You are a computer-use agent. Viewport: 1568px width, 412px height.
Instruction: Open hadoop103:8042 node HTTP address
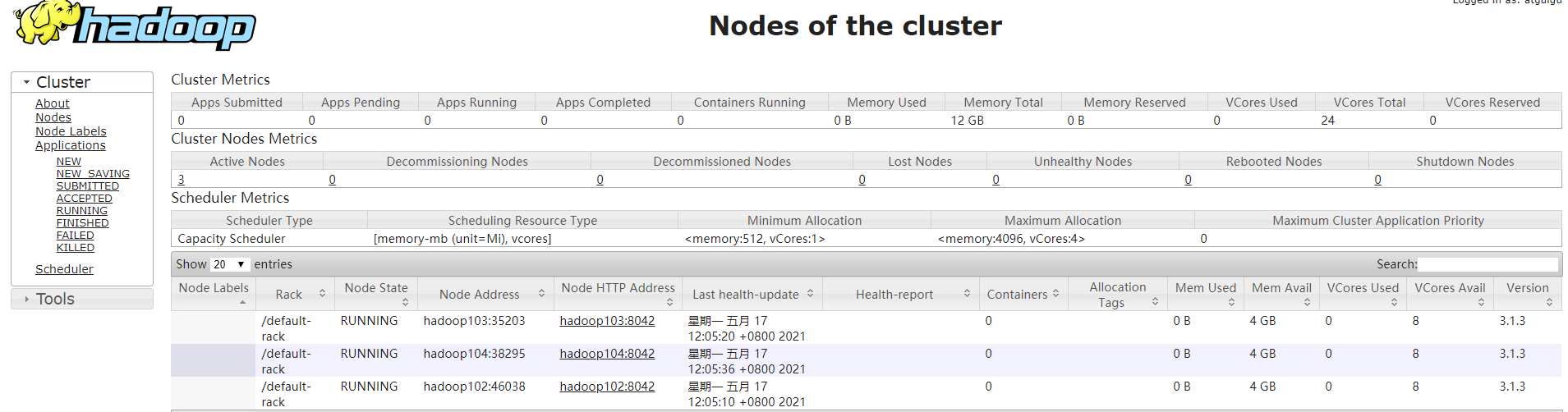pyautogui.click(x=607, y=321)
